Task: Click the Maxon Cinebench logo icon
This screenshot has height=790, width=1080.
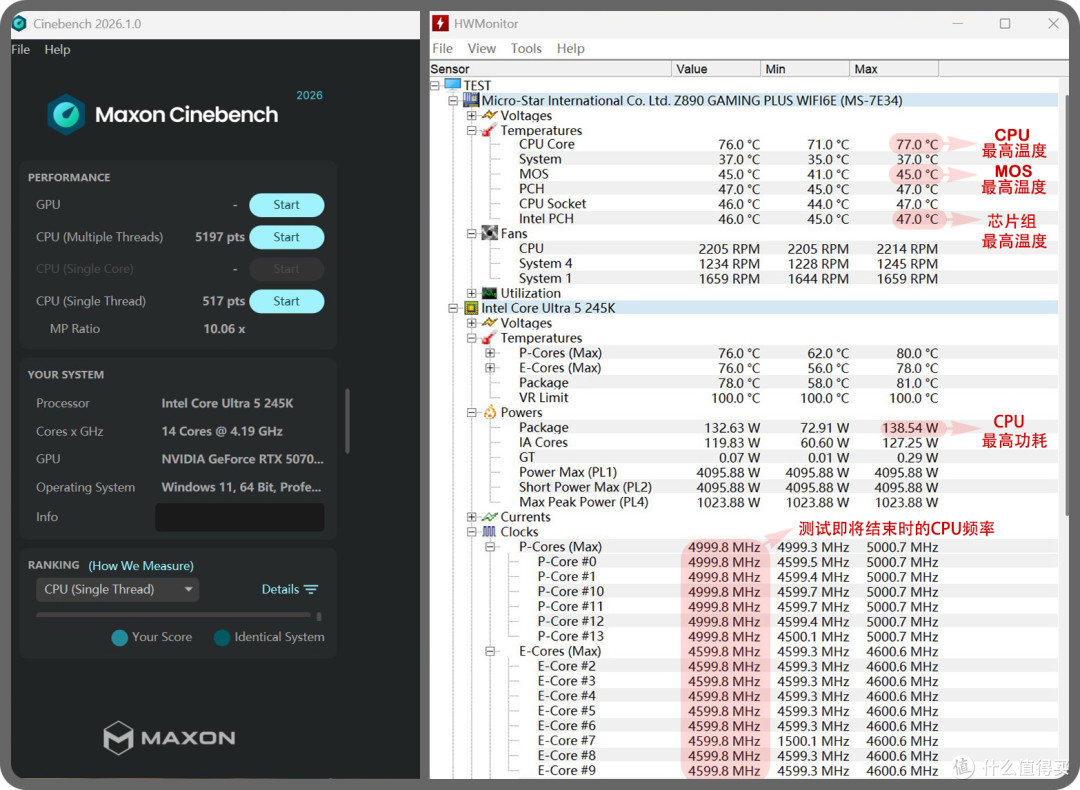Action: point(66,114)
